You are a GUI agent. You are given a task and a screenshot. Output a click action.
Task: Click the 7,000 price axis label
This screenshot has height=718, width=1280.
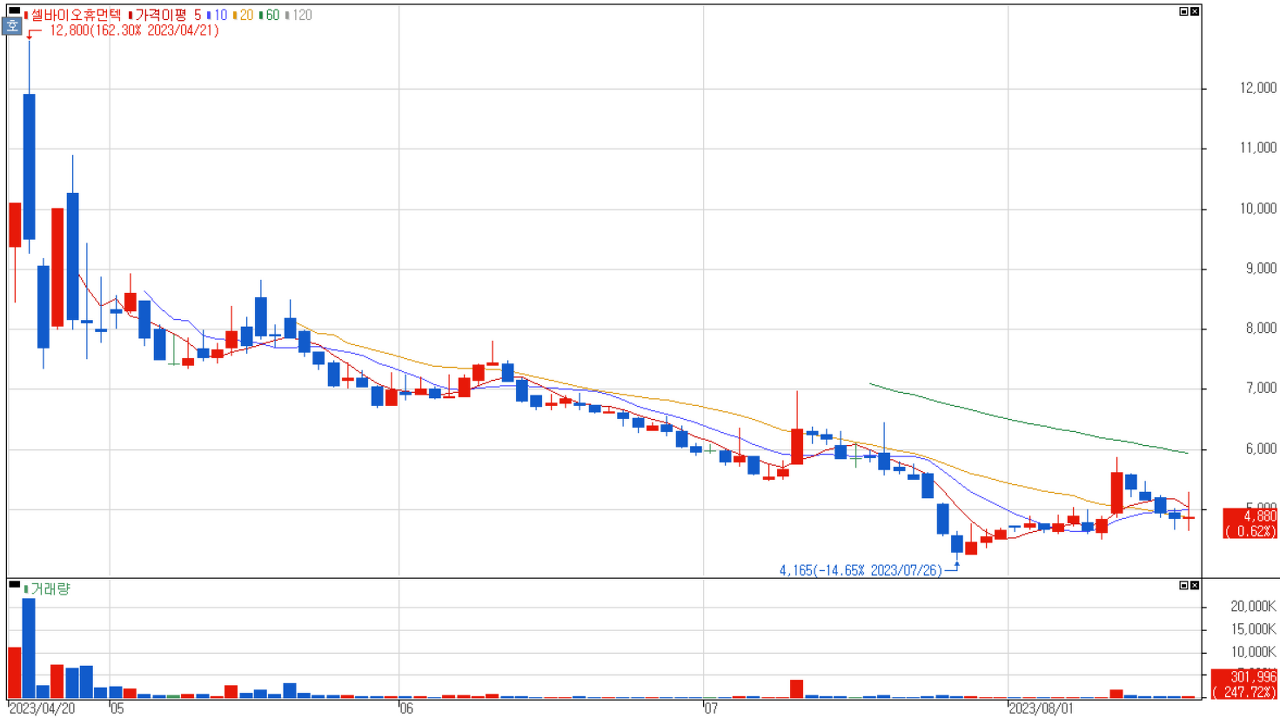coord(1260,389)
